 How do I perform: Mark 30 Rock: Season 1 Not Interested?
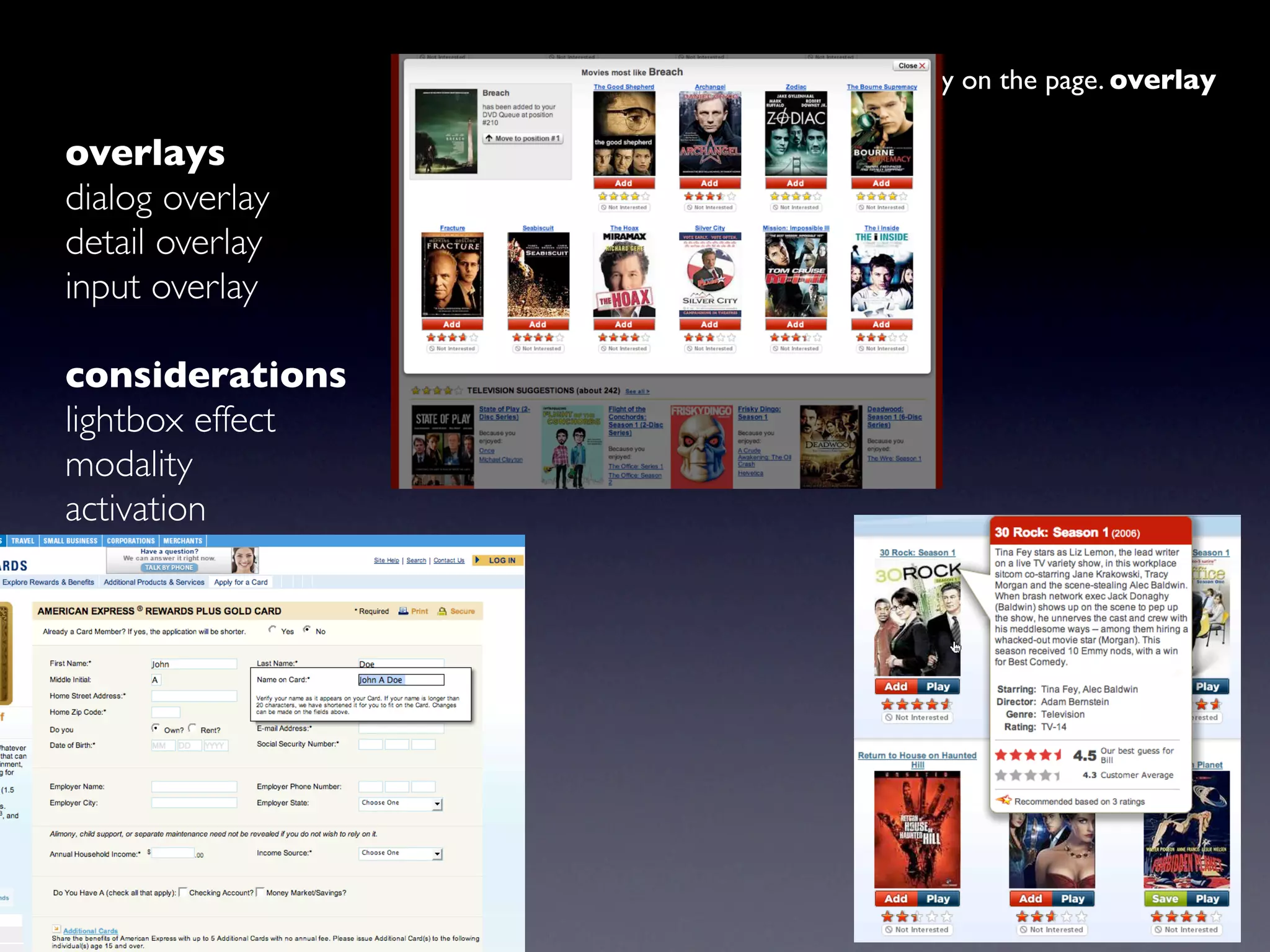pyautogui.click(x=917, y=718)
